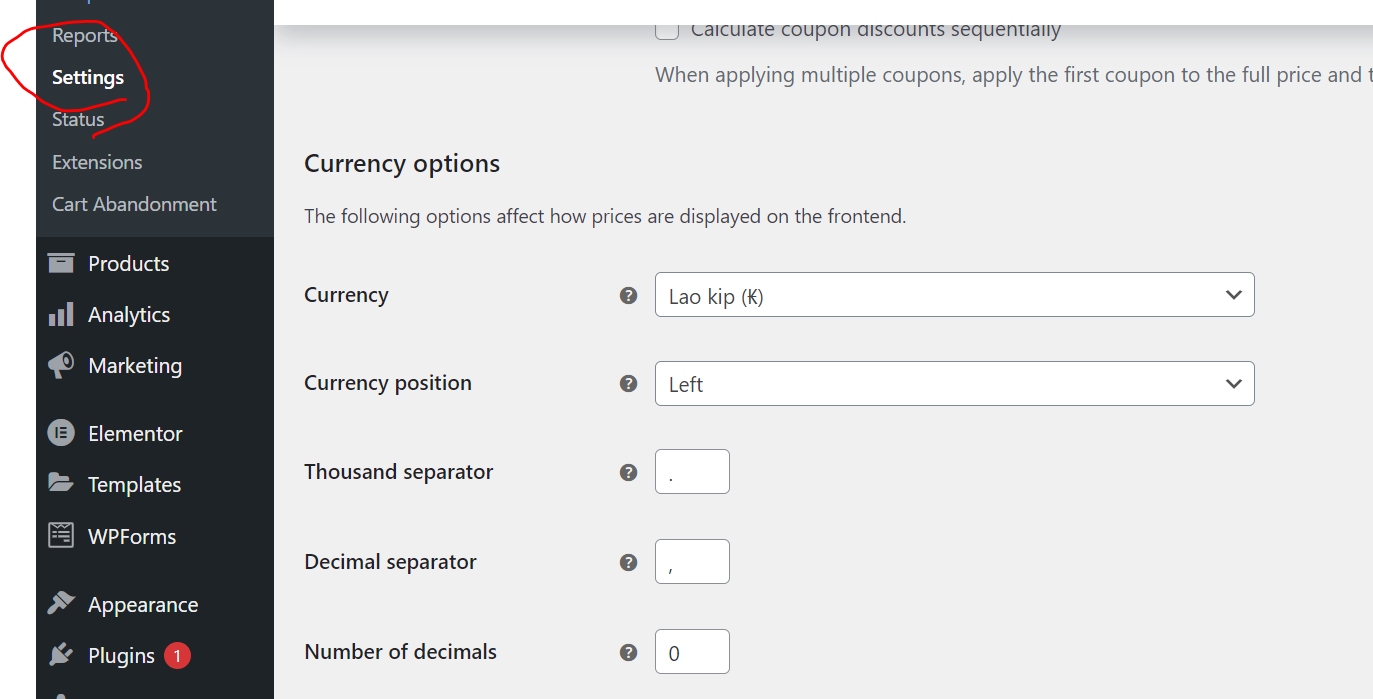Open the Currency dropdown showing Lao kip
Screen dimensions: 1373x699
point(954,295)
